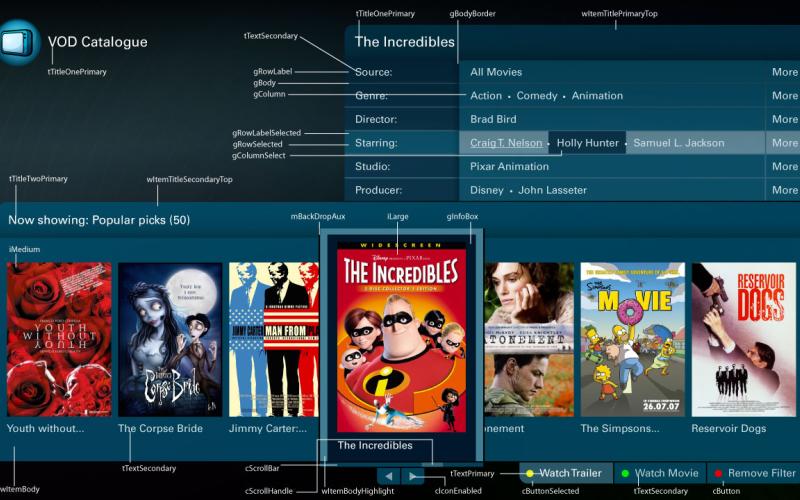Open the Jimmy Carter movie poster
This screenshot has width=800, height=500.
tap(272, 339)
